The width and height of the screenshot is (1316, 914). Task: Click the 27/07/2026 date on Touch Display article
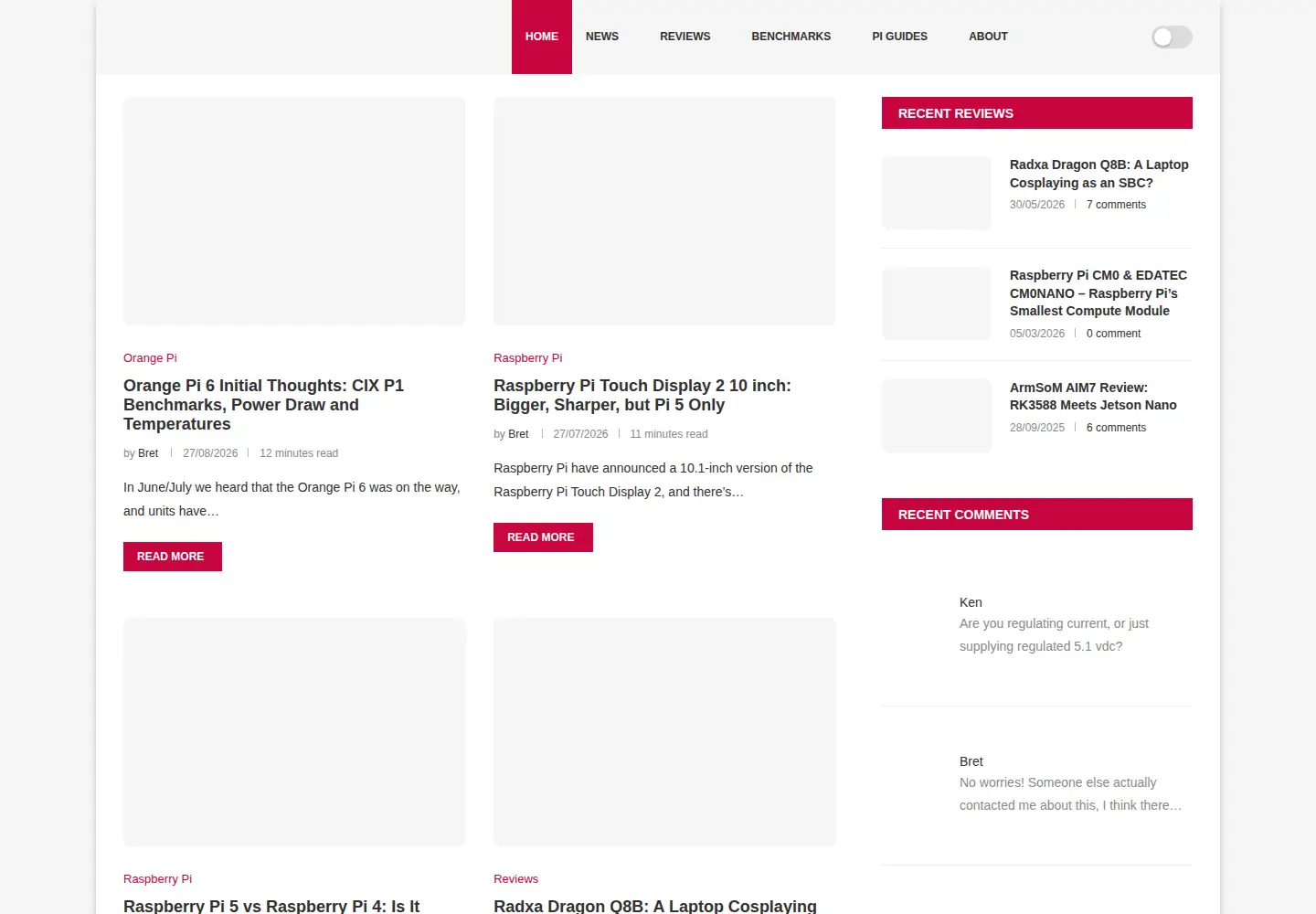click(580, 434)
